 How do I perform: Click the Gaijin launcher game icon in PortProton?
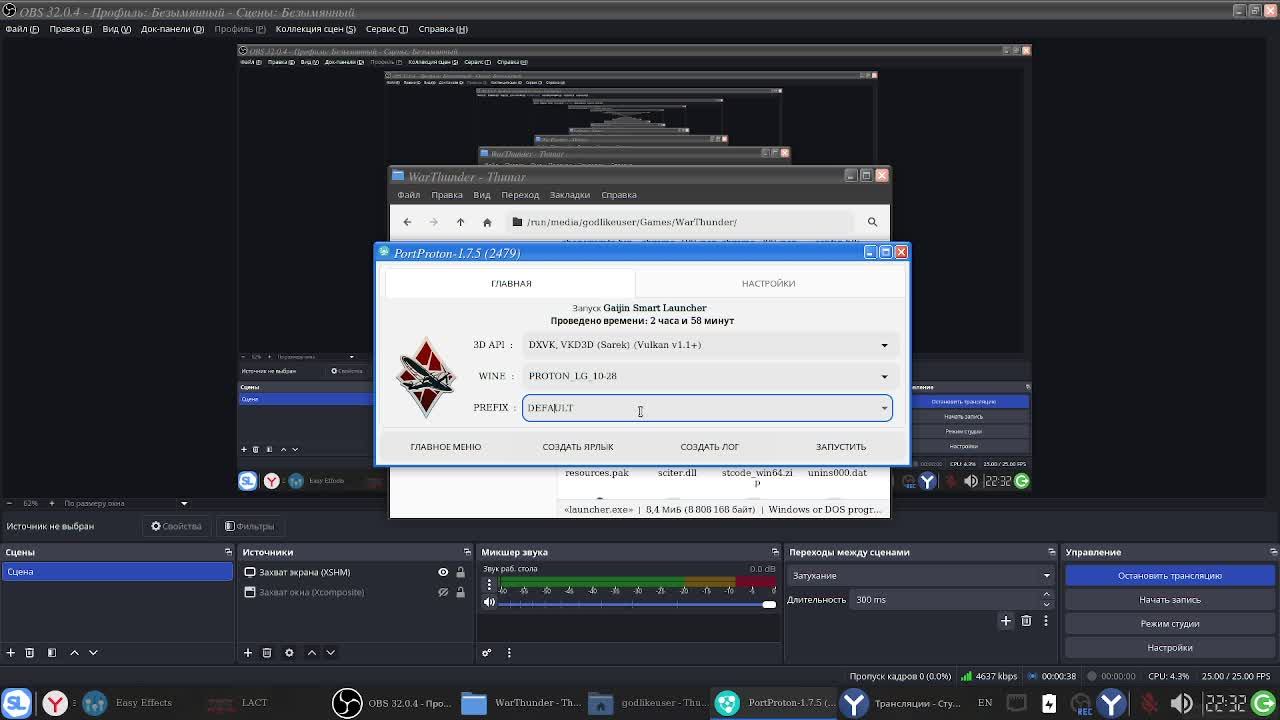(427, 377)
